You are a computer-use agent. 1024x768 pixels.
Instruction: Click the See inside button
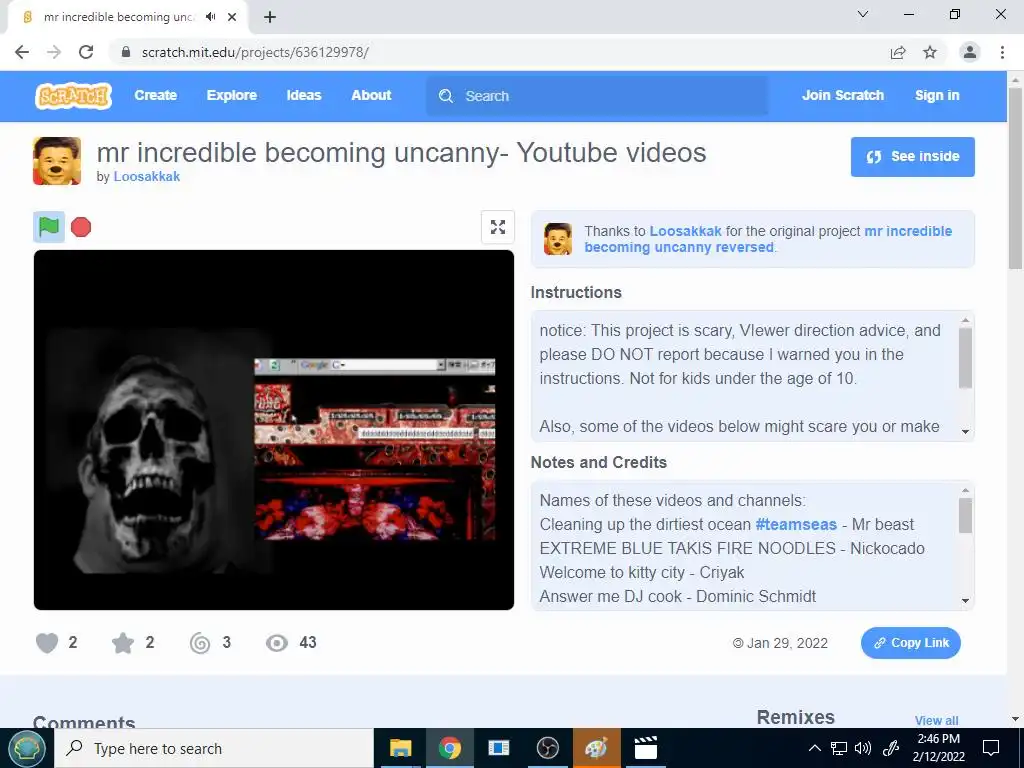(x=912, y=157)
